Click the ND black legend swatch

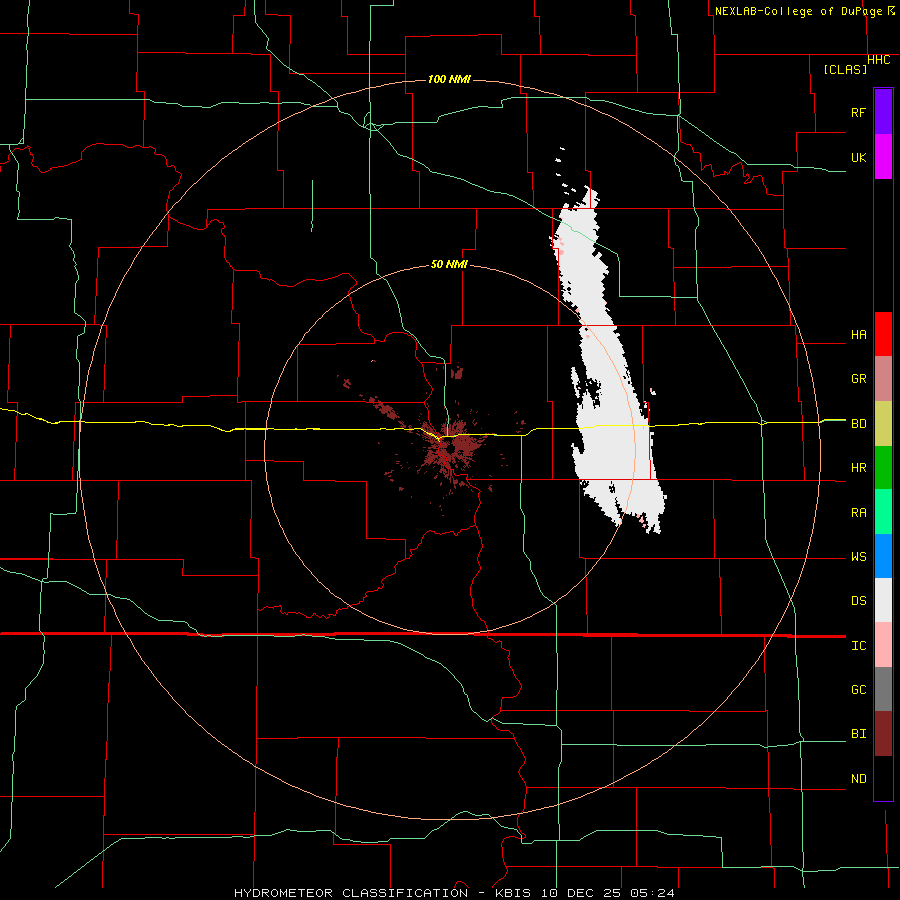883,778
